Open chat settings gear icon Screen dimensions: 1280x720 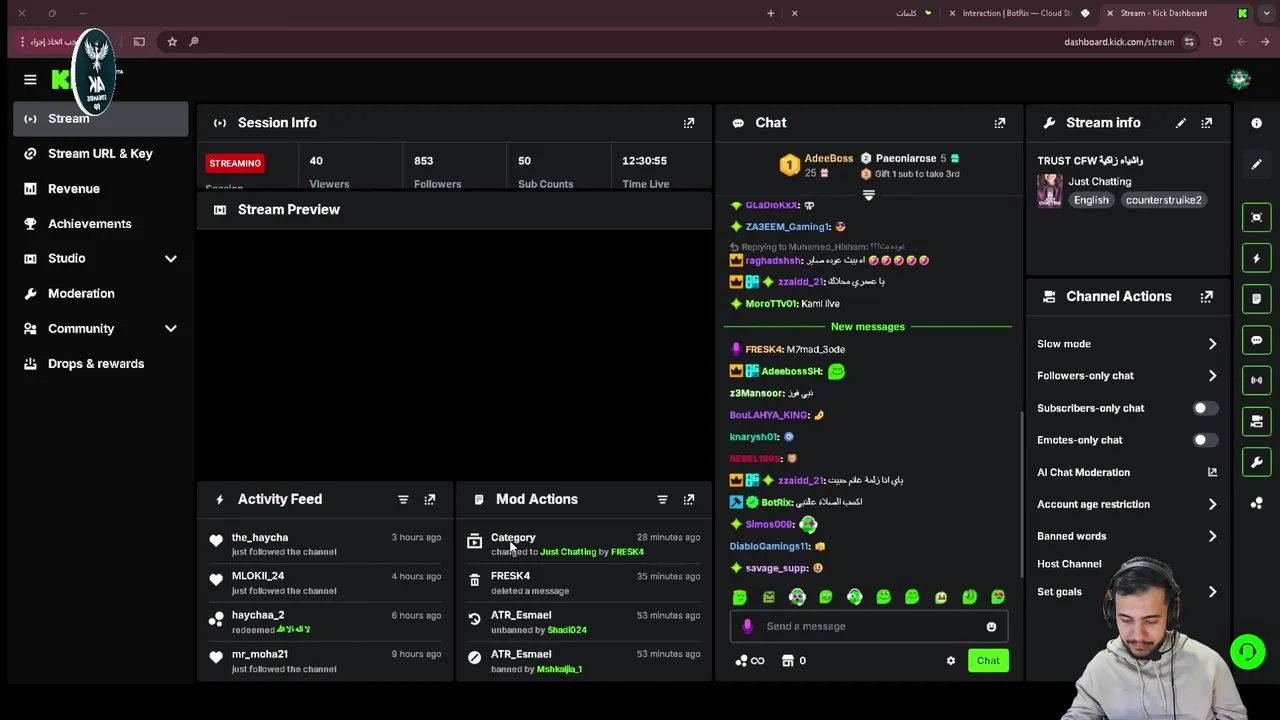point(951,661)
